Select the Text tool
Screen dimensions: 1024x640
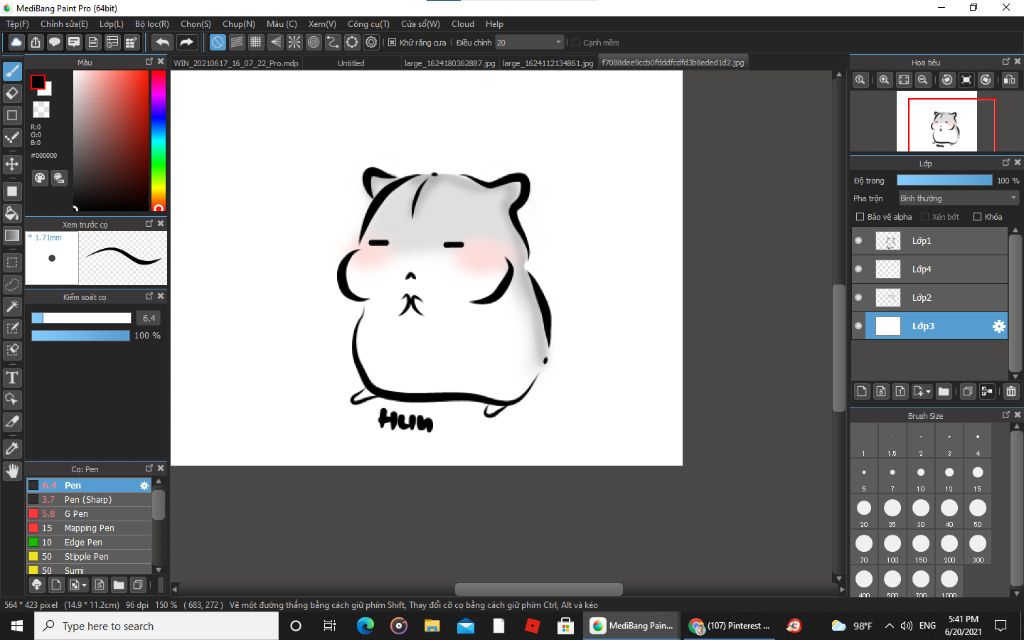click(12, 377)
